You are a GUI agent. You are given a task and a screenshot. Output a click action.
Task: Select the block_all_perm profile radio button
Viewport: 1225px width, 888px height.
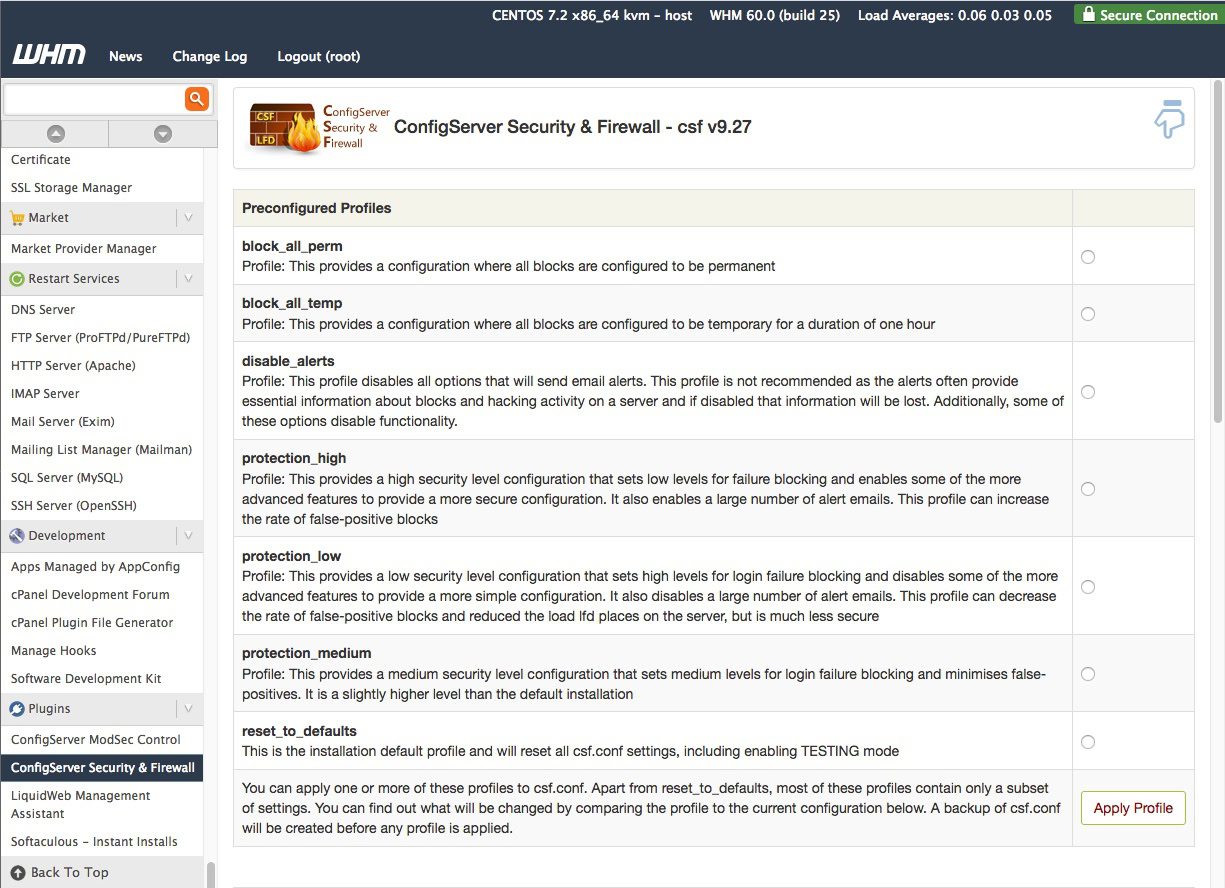[1088, 257]
